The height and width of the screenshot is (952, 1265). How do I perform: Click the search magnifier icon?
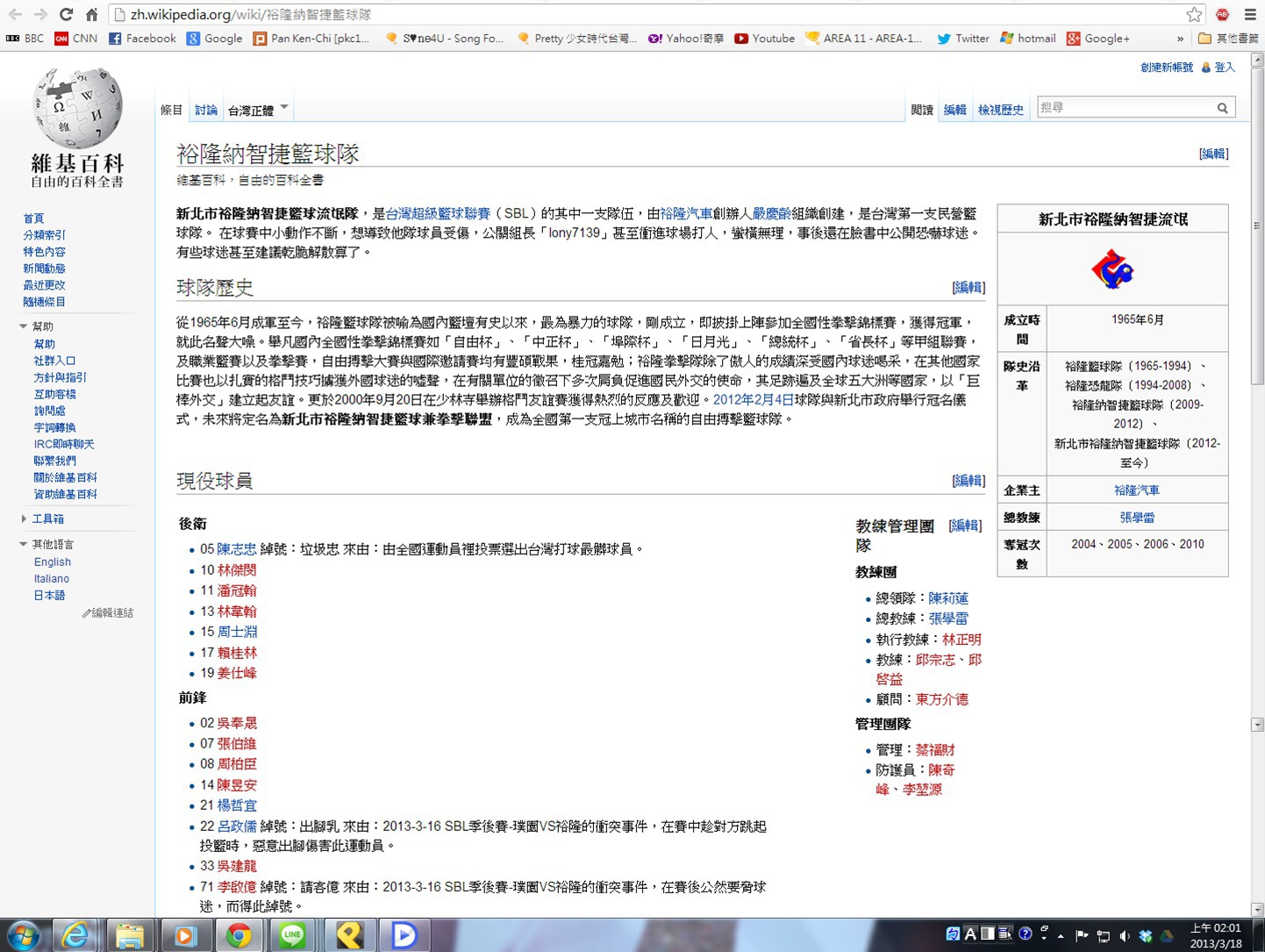1222,108
